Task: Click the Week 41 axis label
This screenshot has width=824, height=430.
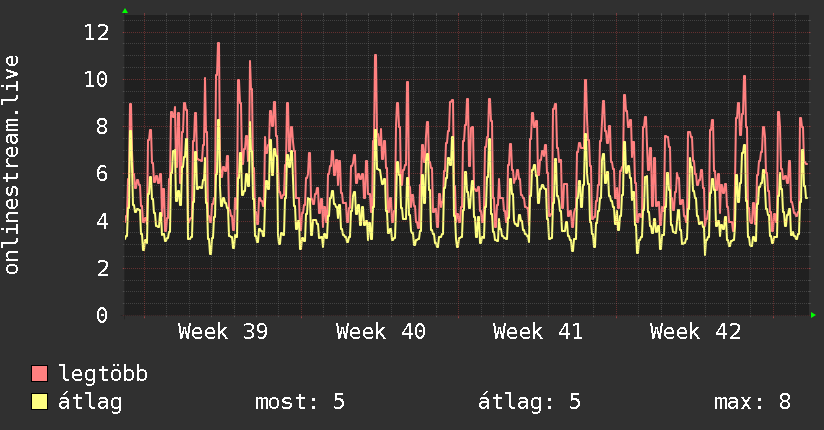Action: point(538,332)
